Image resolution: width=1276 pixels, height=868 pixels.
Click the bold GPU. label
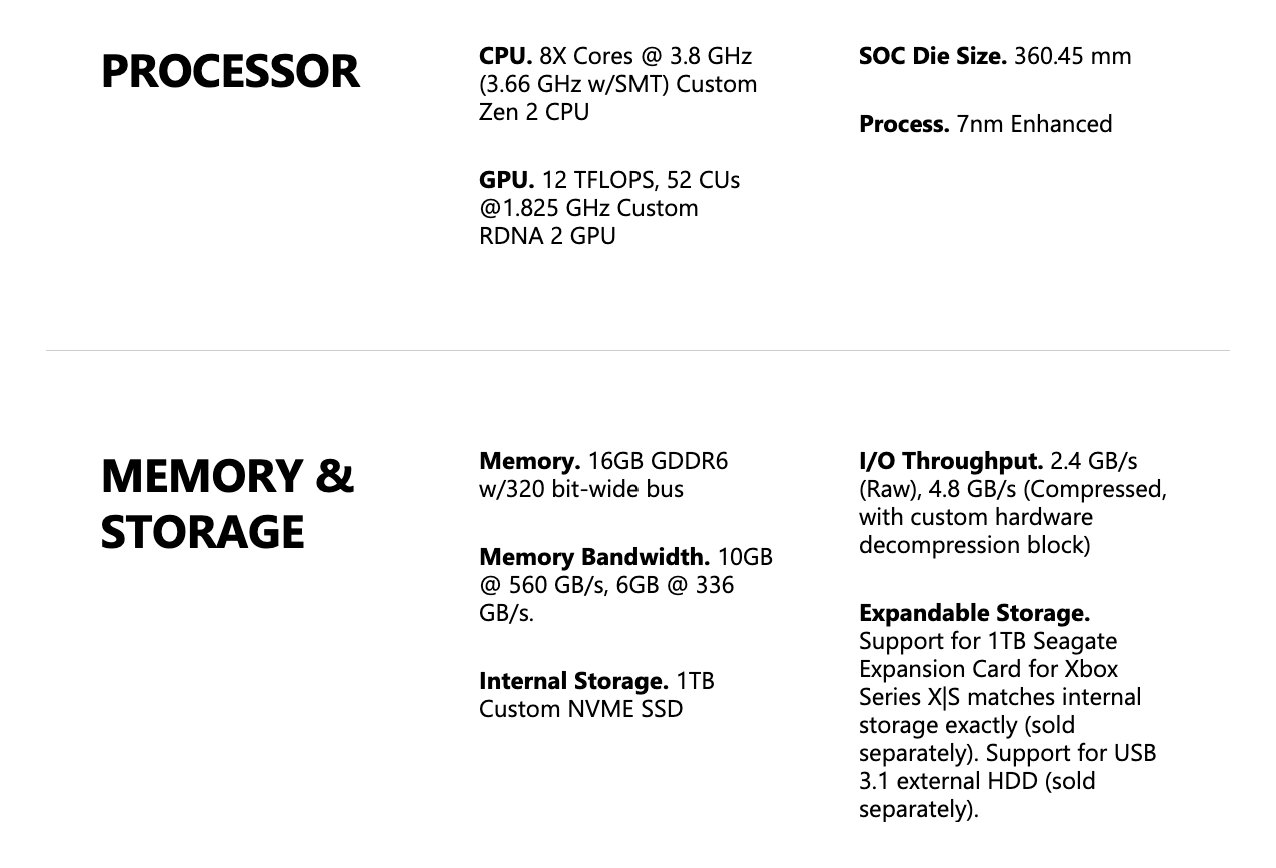pos(507,180)
